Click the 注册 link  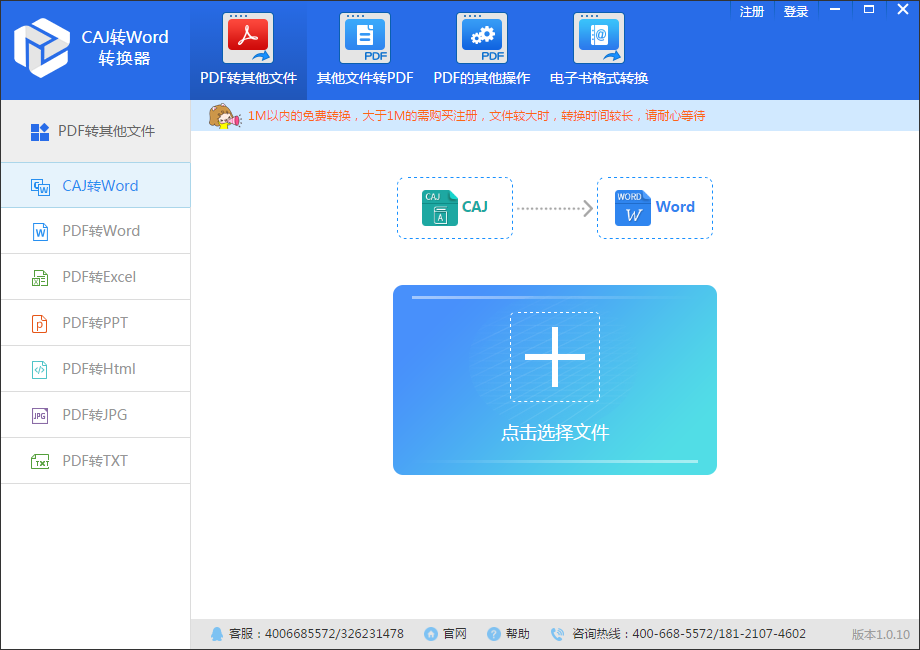(x=751, y=10)
